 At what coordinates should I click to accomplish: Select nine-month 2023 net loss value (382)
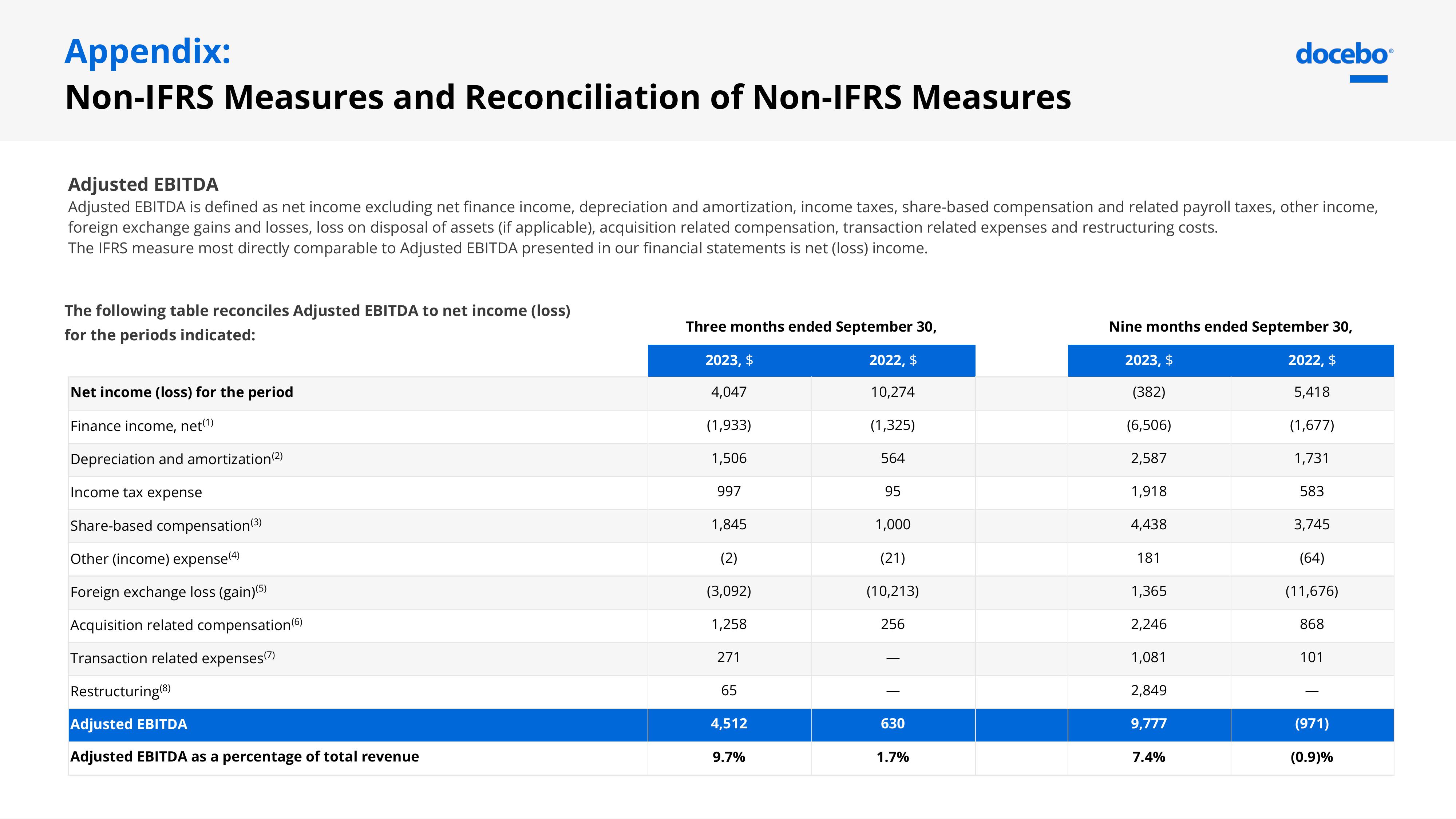[x=1148, y=392]
